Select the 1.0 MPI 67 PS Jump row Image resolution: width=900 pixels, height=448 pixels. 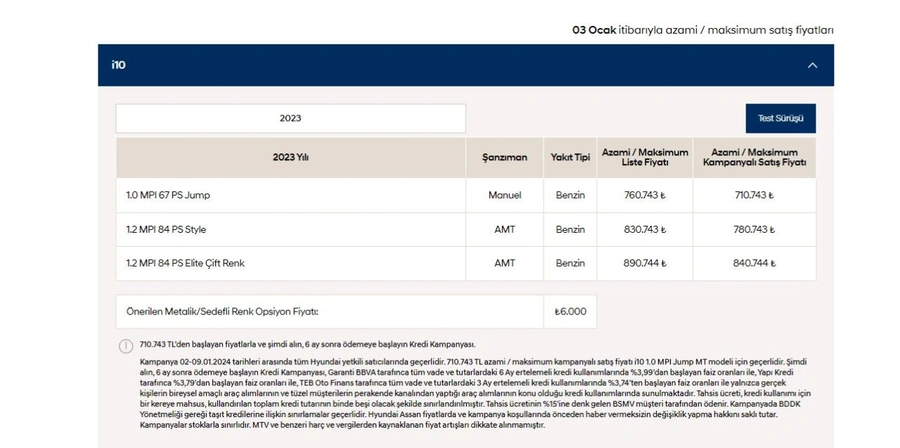465,195
